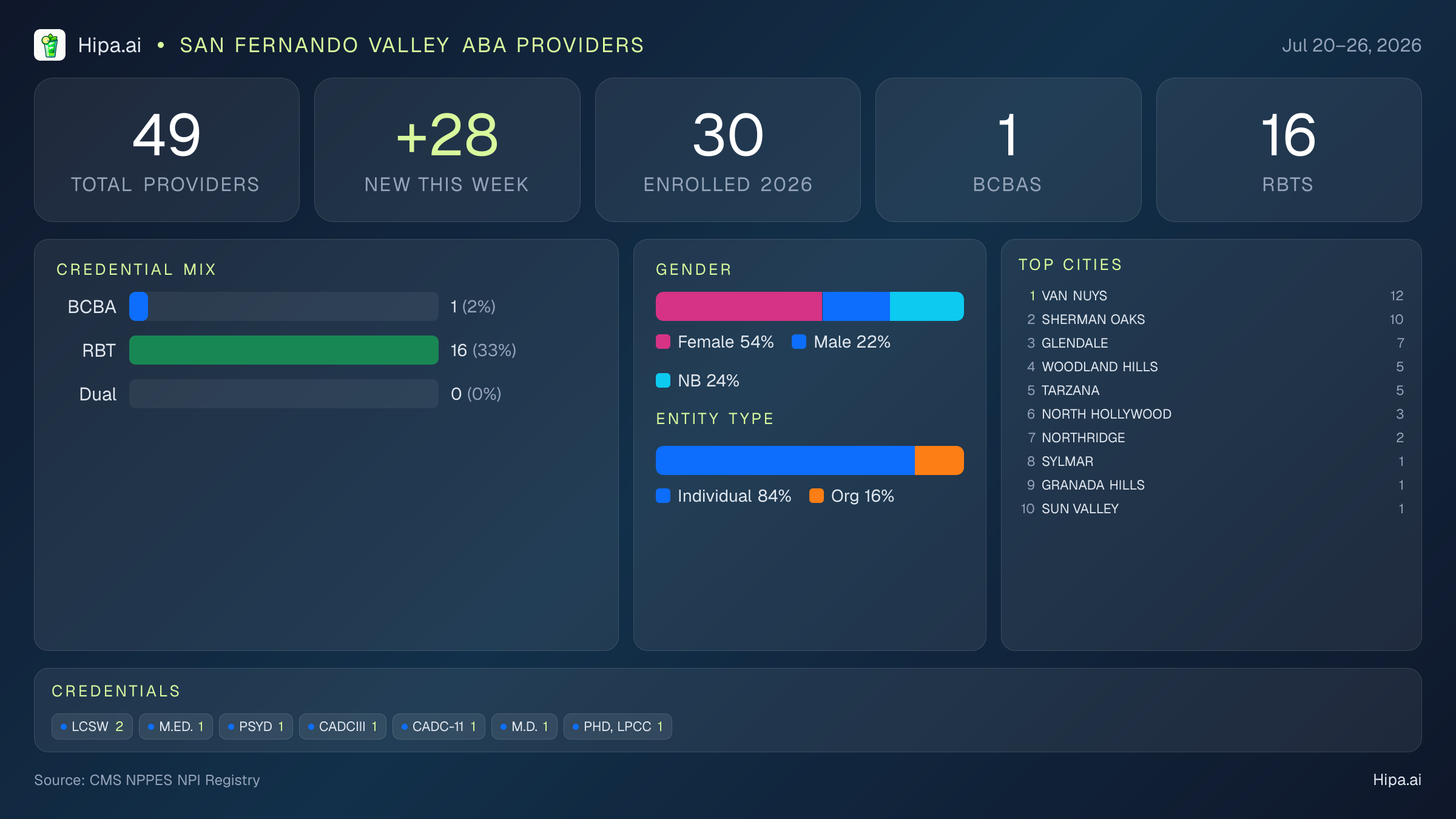Select the Sun Valley city row

(x=1212, y=508)
